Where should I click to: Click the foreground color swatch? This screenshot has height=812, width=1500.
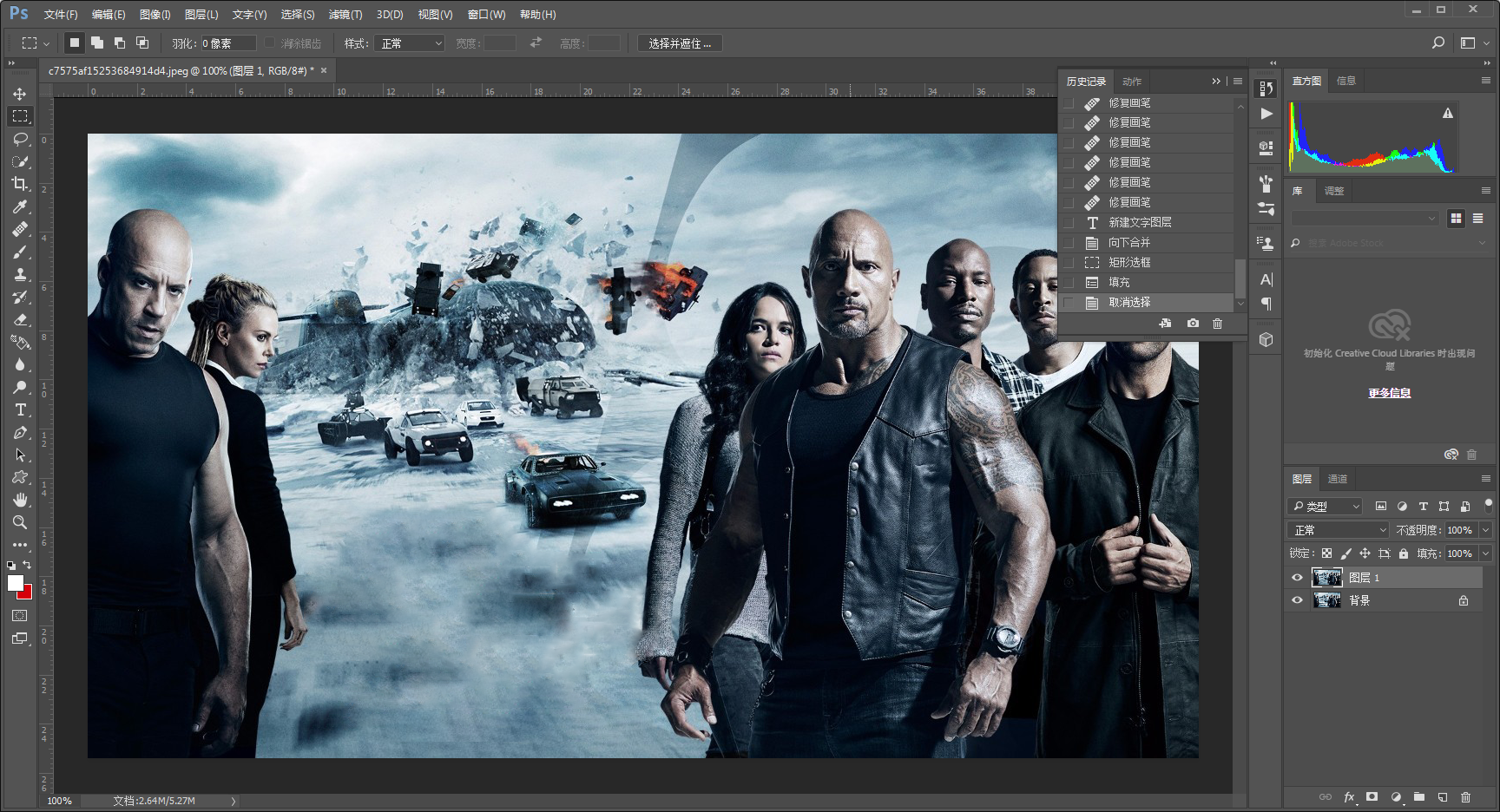(15, 583)
